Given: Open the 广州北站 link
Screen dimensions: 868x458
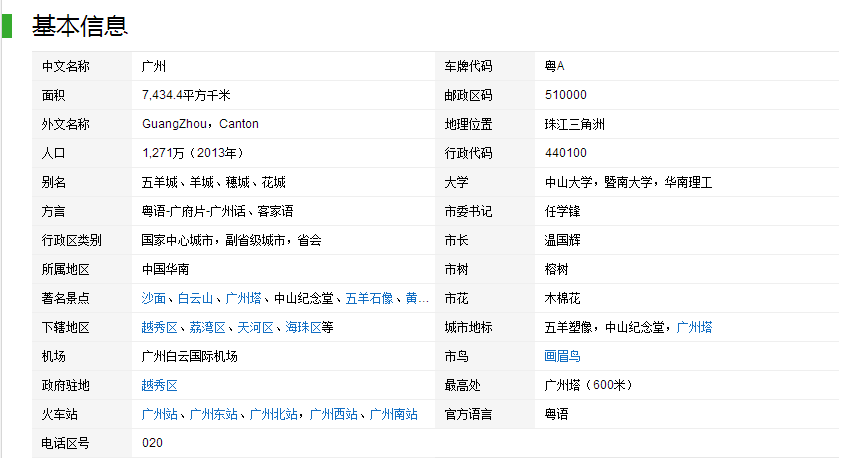Looking at the screenshot, I should pyautogui.click(x=273, y=414).
